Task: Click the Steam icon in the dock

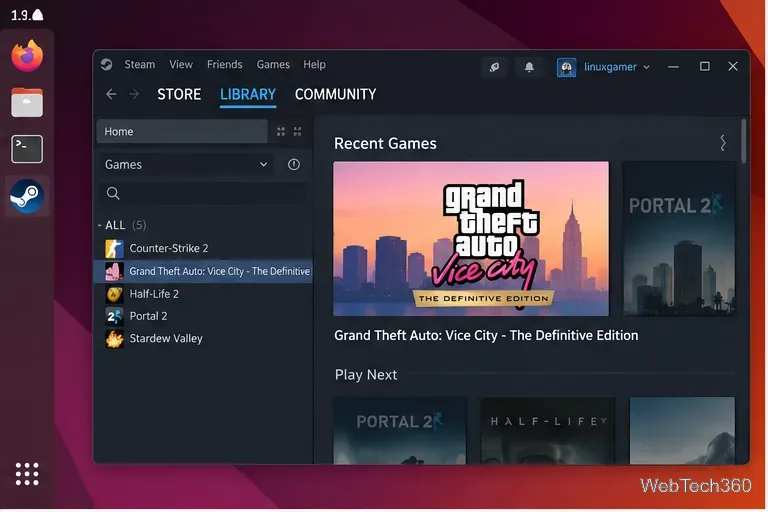Action: [x=27, y=196]
